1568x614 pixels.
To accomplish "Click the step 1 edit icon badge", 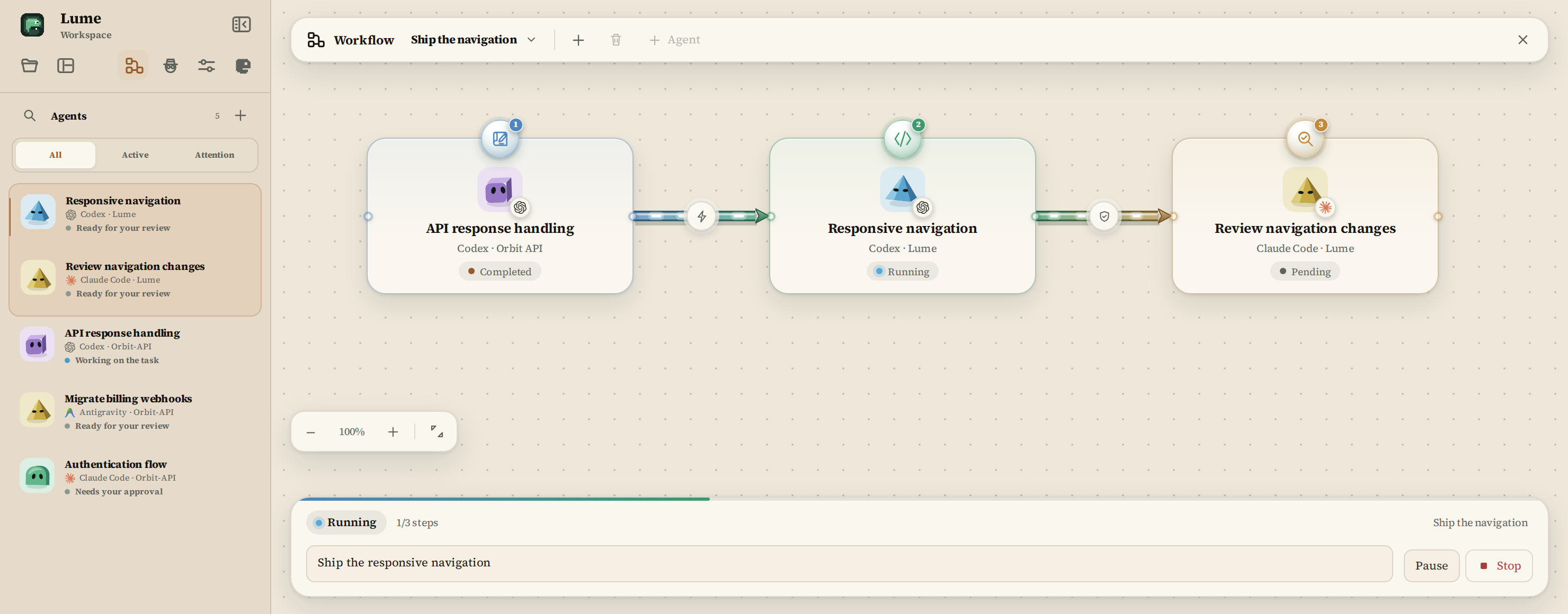I will pyautogui.click(x=500, y=139).
